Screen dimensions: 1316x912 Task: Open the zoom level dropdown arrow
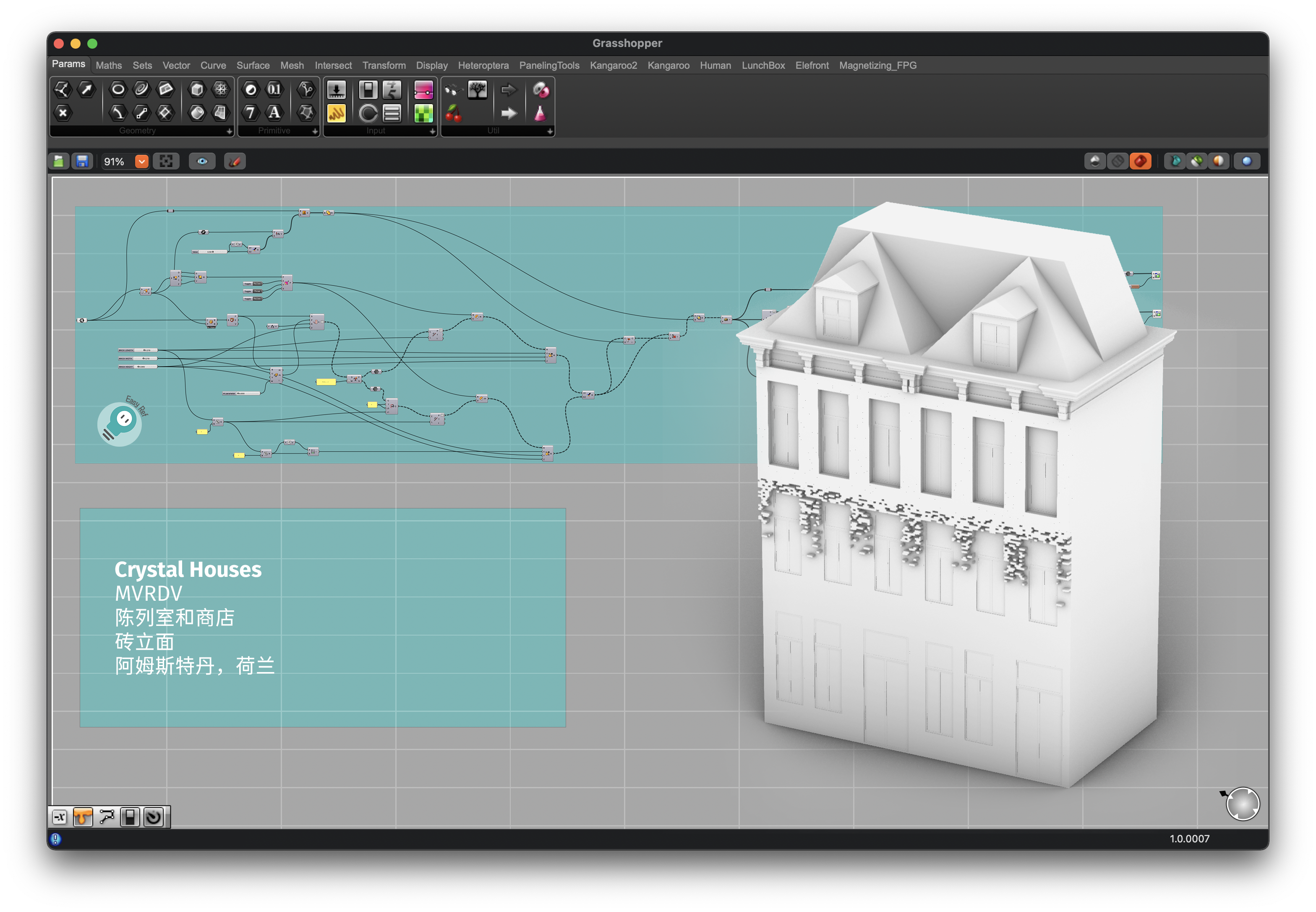142,162
